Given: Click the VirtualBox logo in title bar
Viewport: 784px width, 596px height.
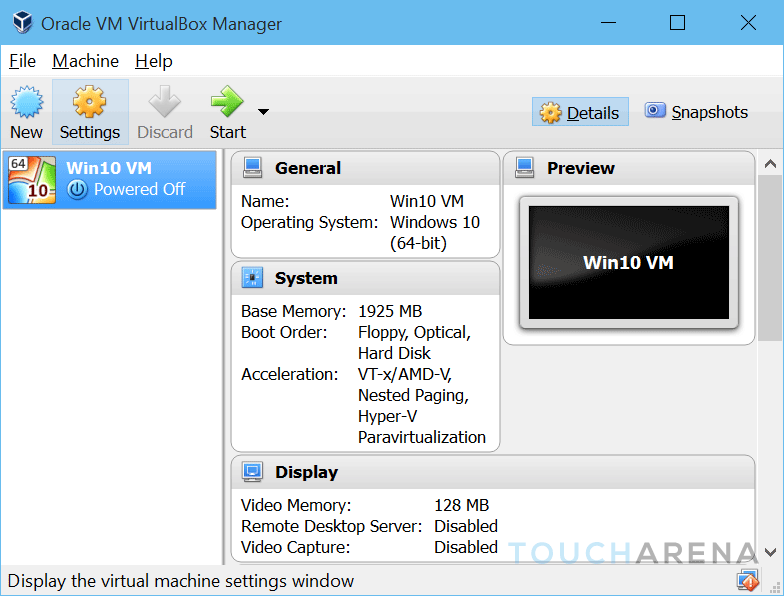Looking at the screenshot, I should (22, 23).
